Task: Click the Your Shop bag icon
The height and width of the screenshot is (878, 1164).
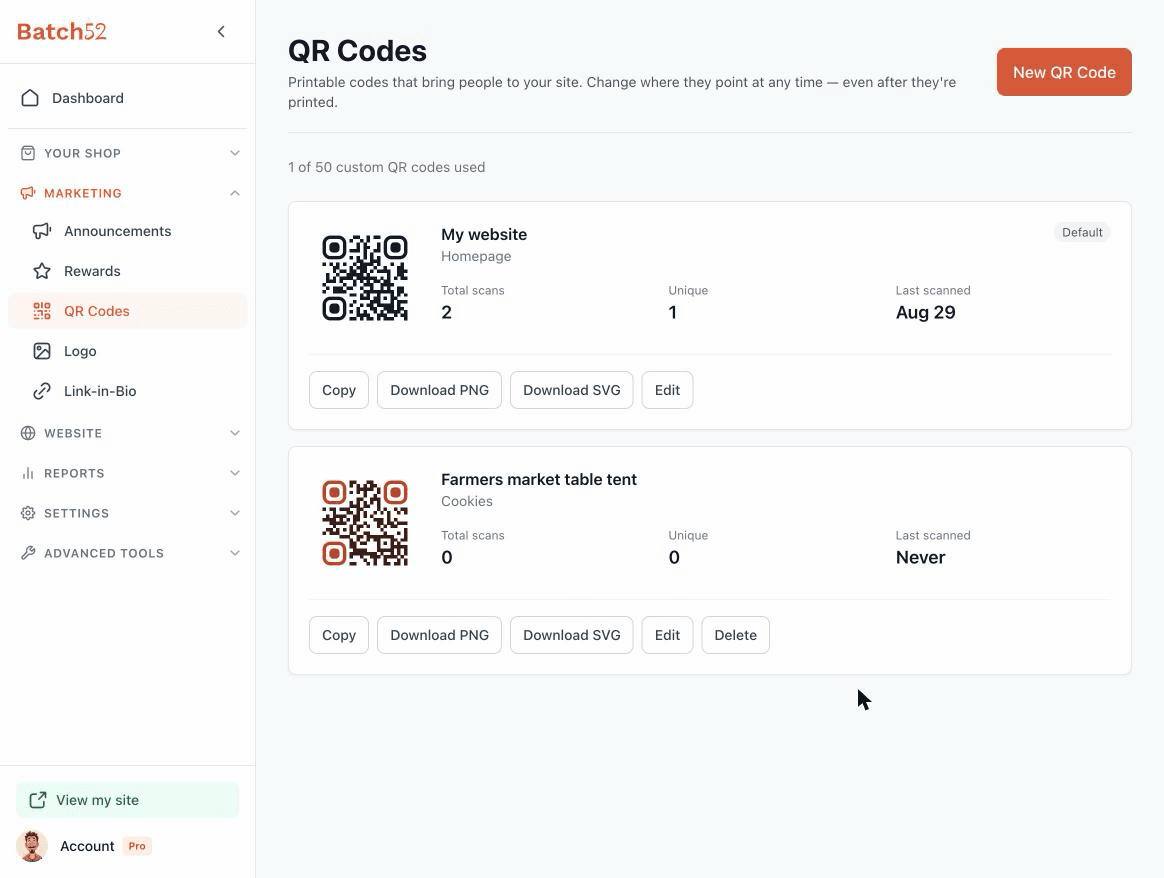Action: point(28,153)
